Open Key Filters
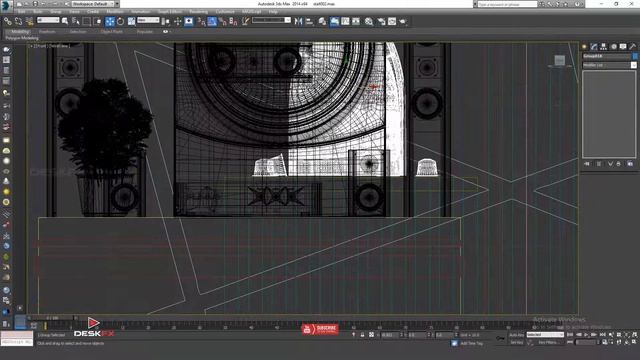The height and width of the screenshot is (360, 640). (548, 342)
